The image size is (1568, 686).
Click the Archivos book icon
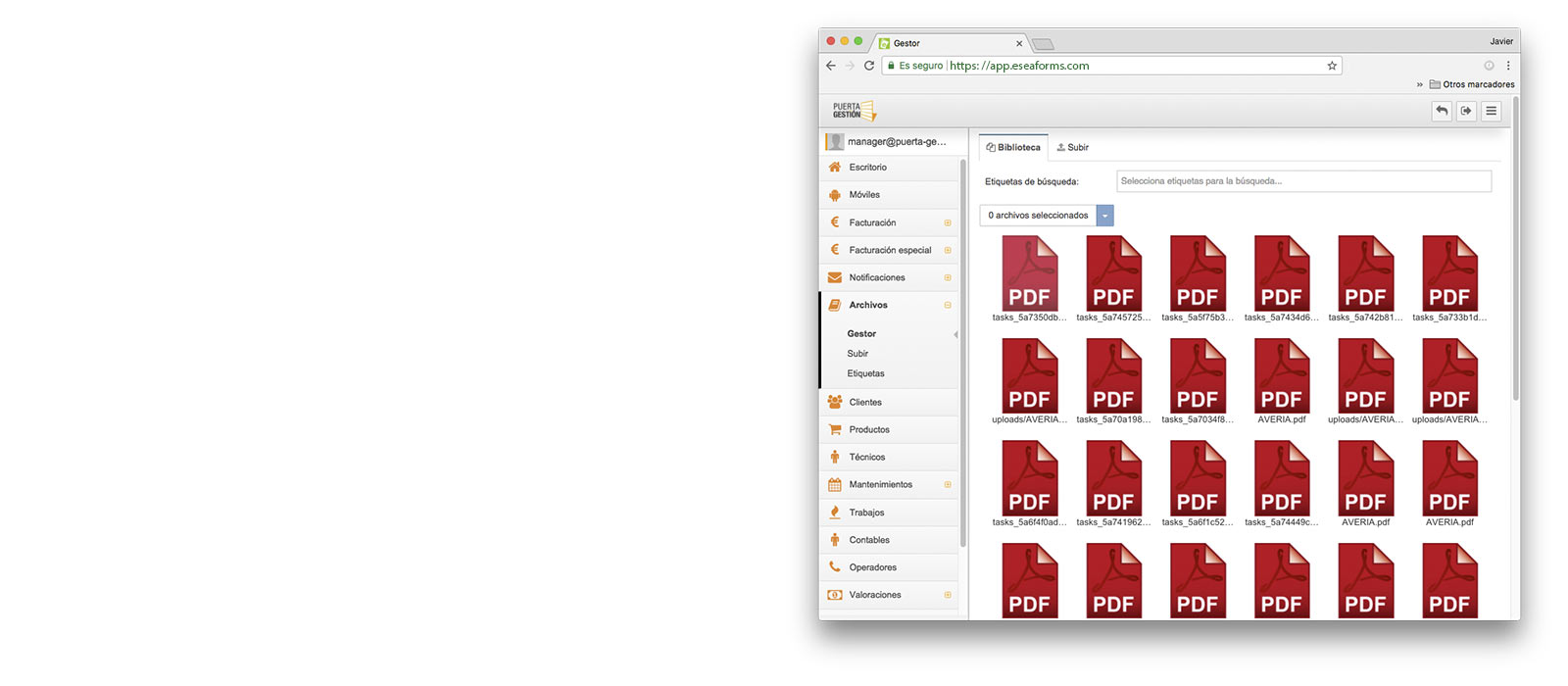tap(835, 305)
